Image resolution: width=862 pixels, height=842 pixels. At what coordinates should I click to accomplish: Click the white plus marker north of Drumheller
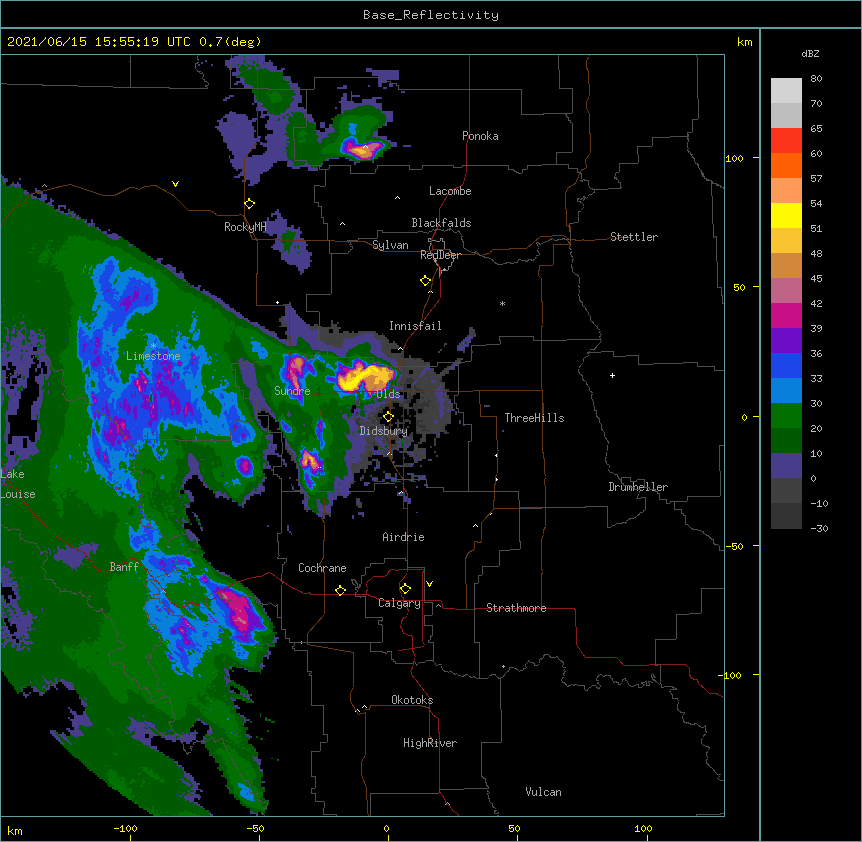pos(612,375)
